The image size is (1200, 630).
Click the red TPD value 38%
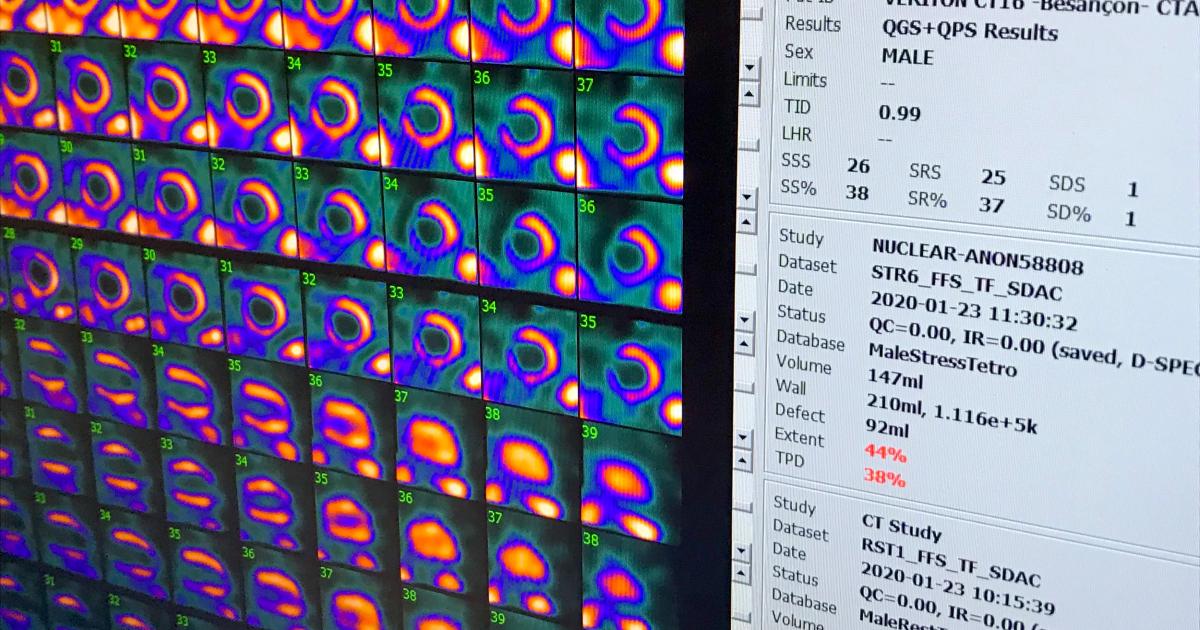pyautogui.click(x=884, y=479)
